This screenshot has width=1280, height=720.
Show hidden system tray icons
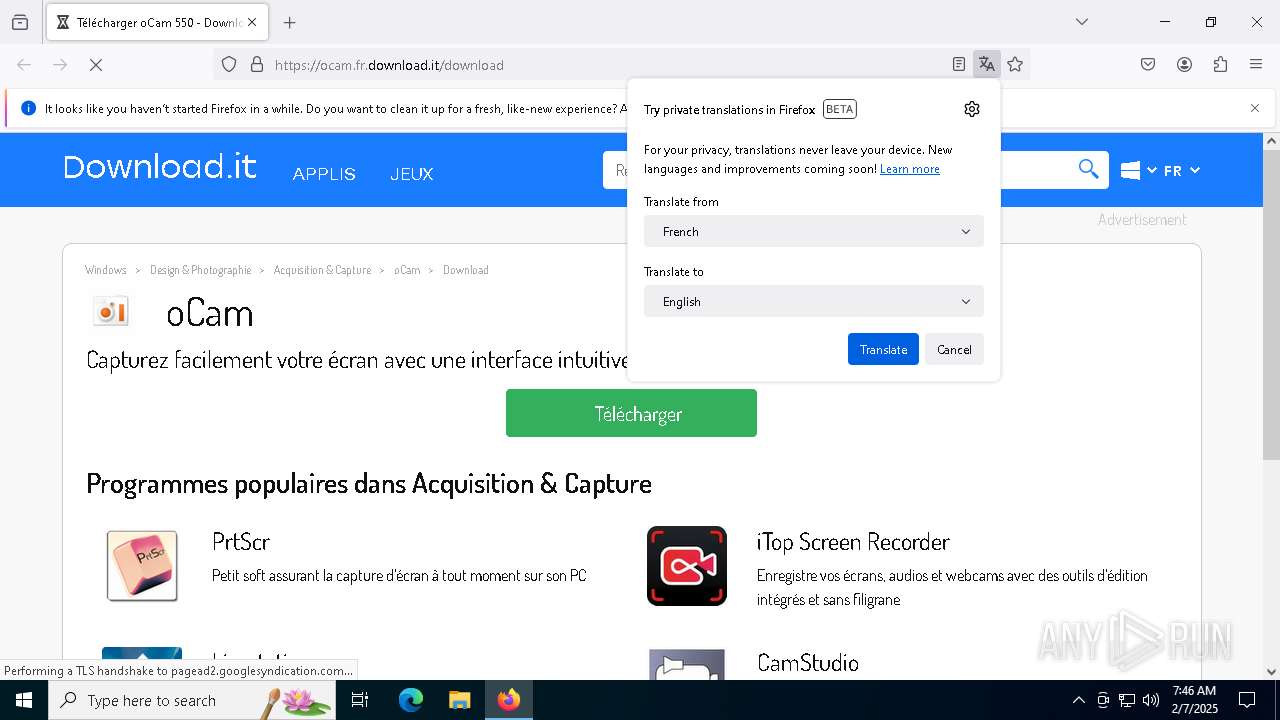1078,700
